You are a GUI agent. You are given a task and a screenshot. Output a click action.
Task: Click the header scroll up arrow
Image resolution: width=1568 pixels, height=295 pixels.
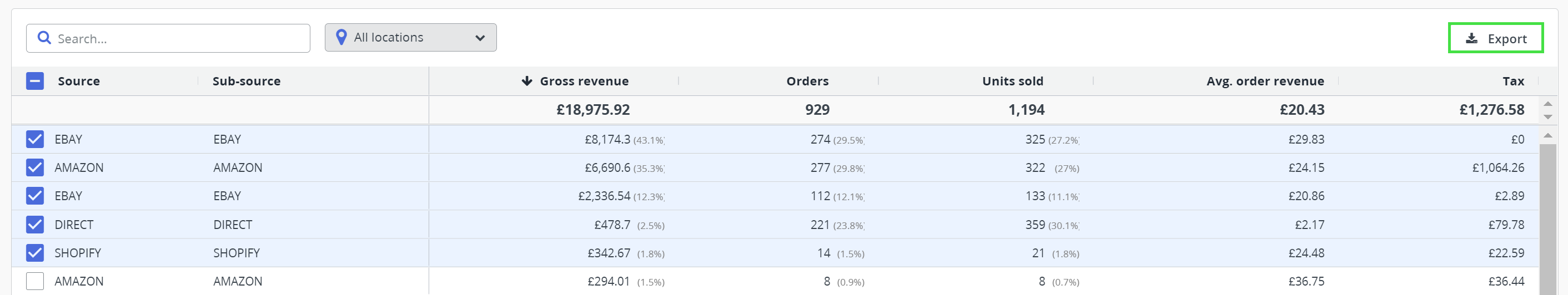tap(1547, 104)
